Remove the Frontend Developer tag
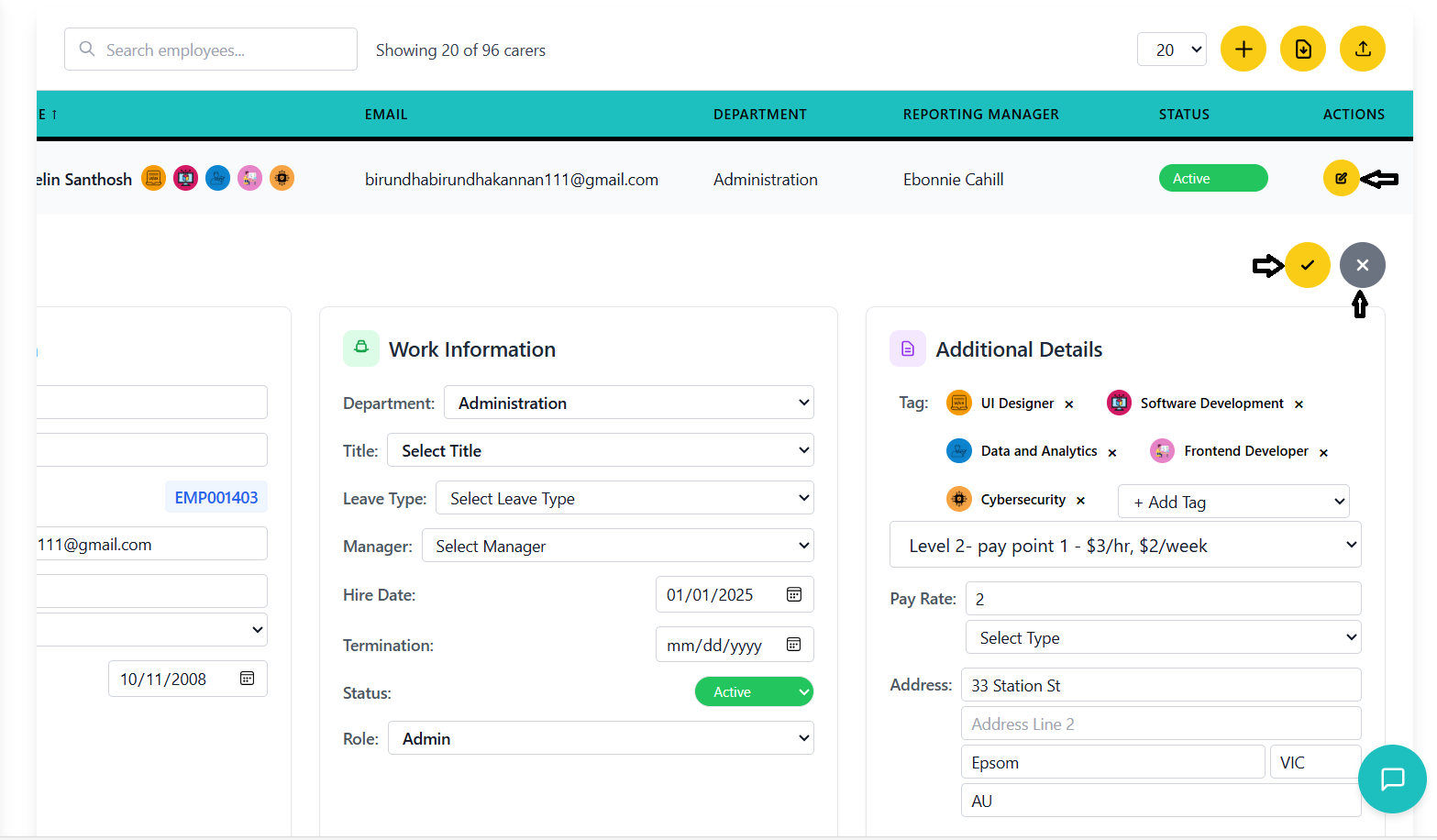 [x=1323, y=453]
